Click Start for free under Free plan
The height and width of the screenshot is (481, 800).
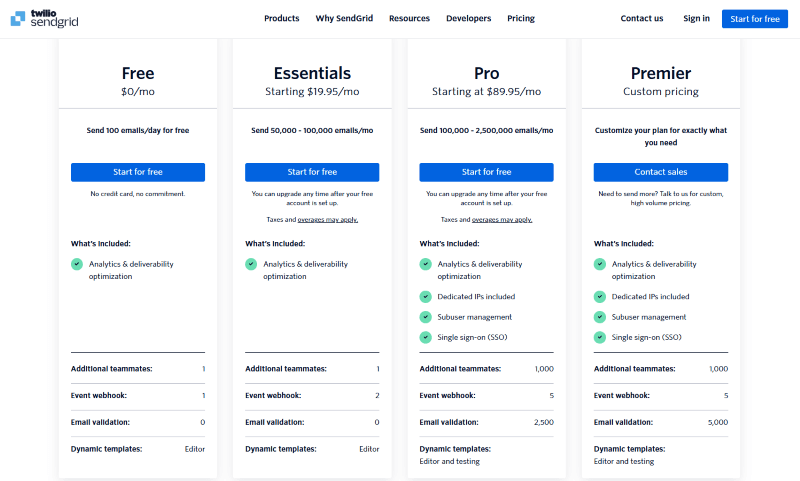[138, 172]
